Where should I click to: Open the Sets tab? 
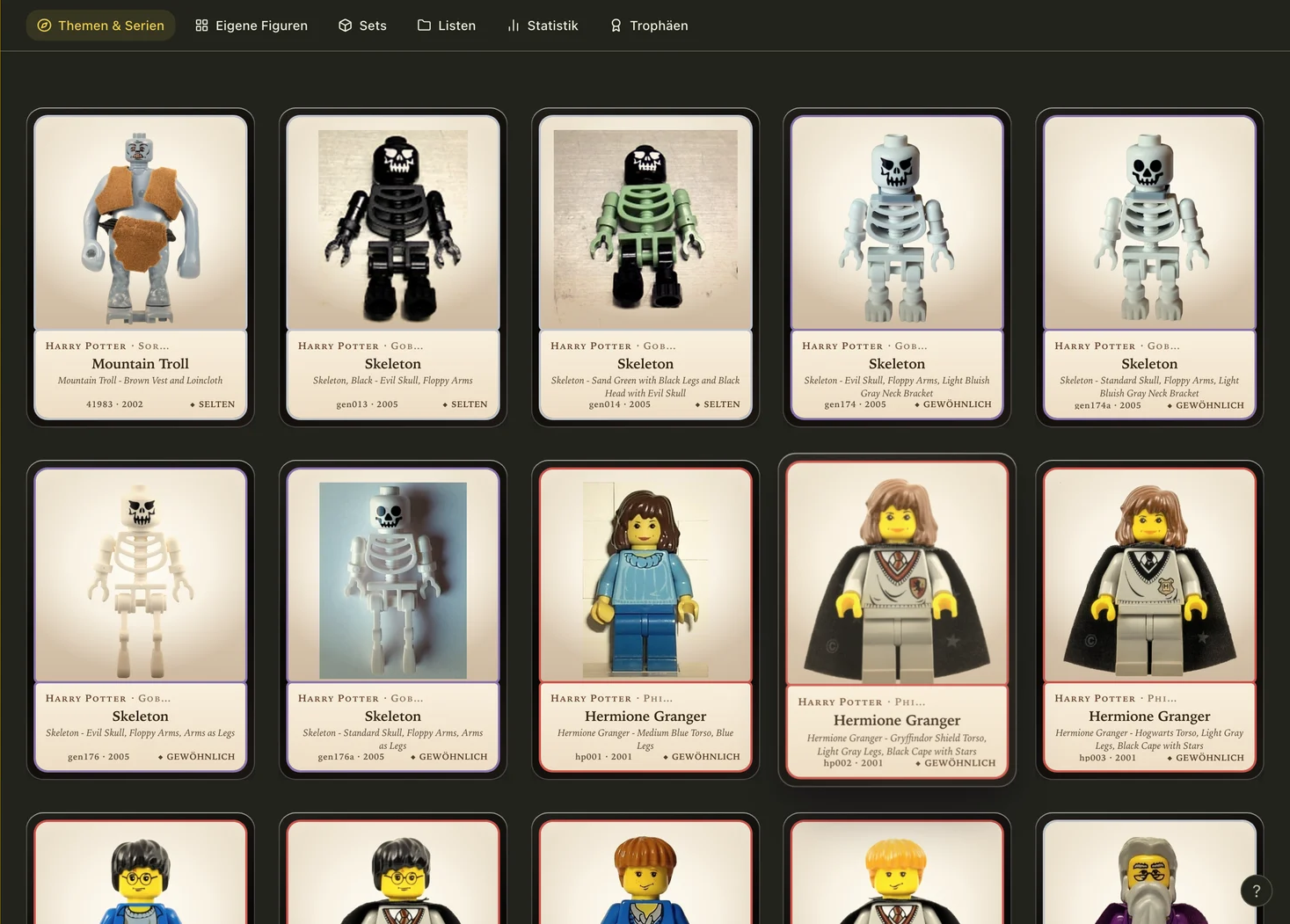click(x=362, y=25)
